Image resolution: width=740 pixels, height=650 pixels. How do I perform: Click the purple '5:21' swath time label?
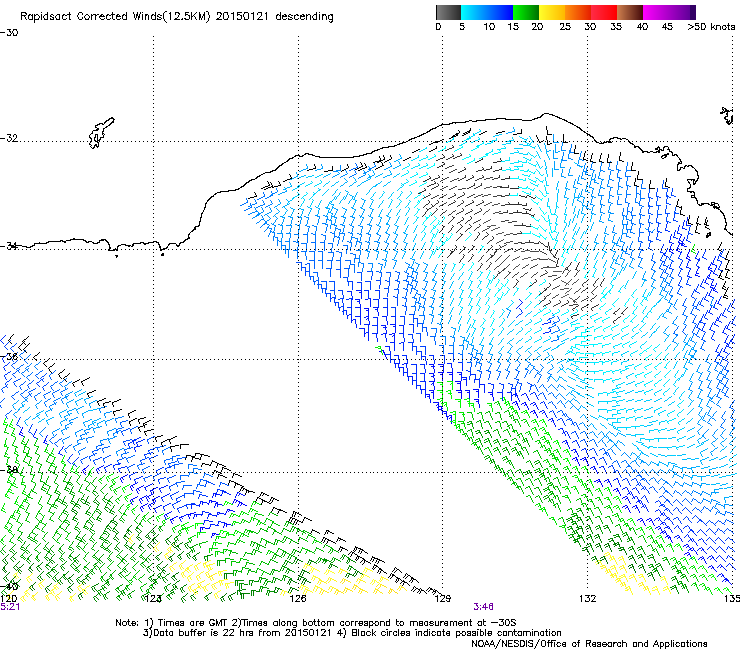pyautogui.click(x=10, y=607)
